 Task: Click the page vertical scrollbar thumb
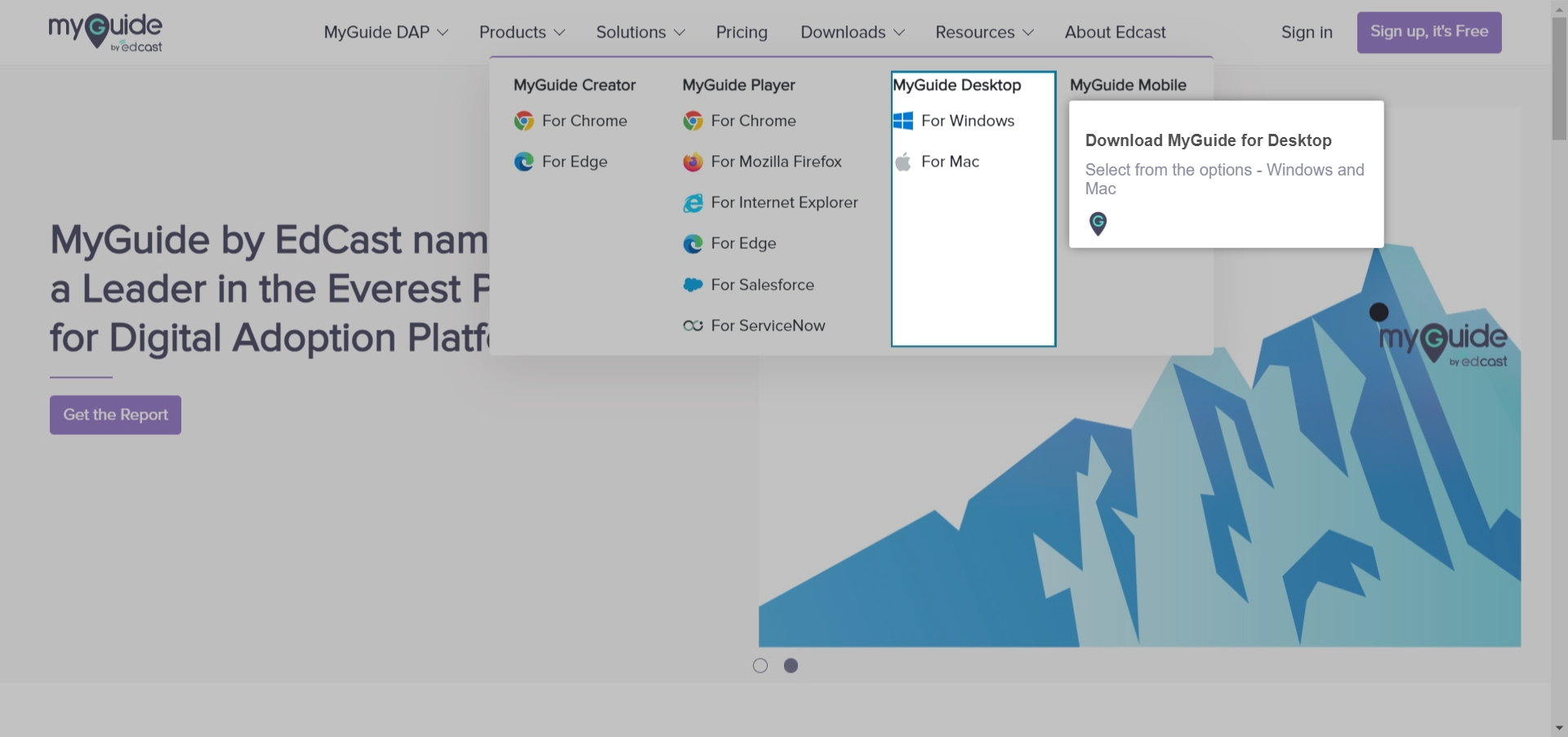[x=1559, y=78]
